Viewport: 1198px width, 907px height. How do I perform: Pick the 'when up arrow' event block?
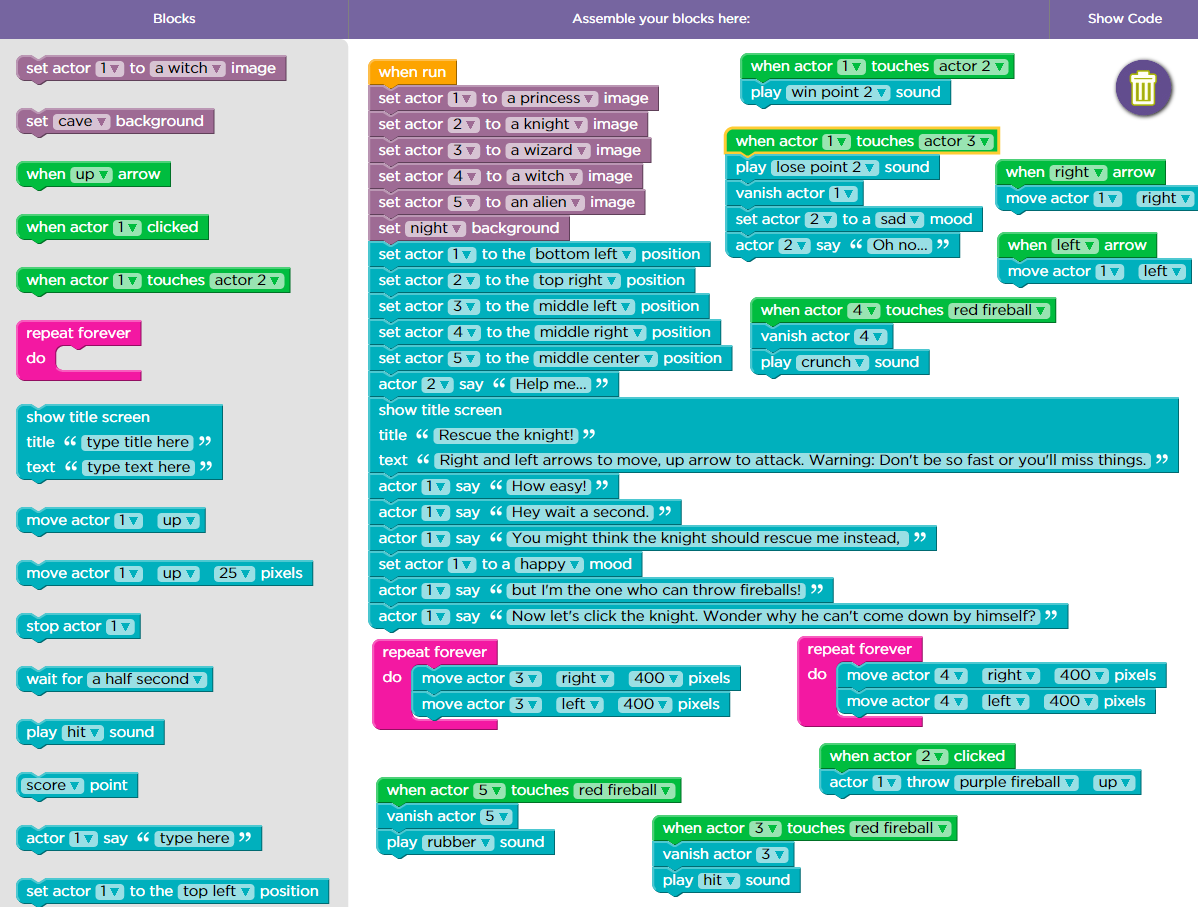click(x=92, y=174)
